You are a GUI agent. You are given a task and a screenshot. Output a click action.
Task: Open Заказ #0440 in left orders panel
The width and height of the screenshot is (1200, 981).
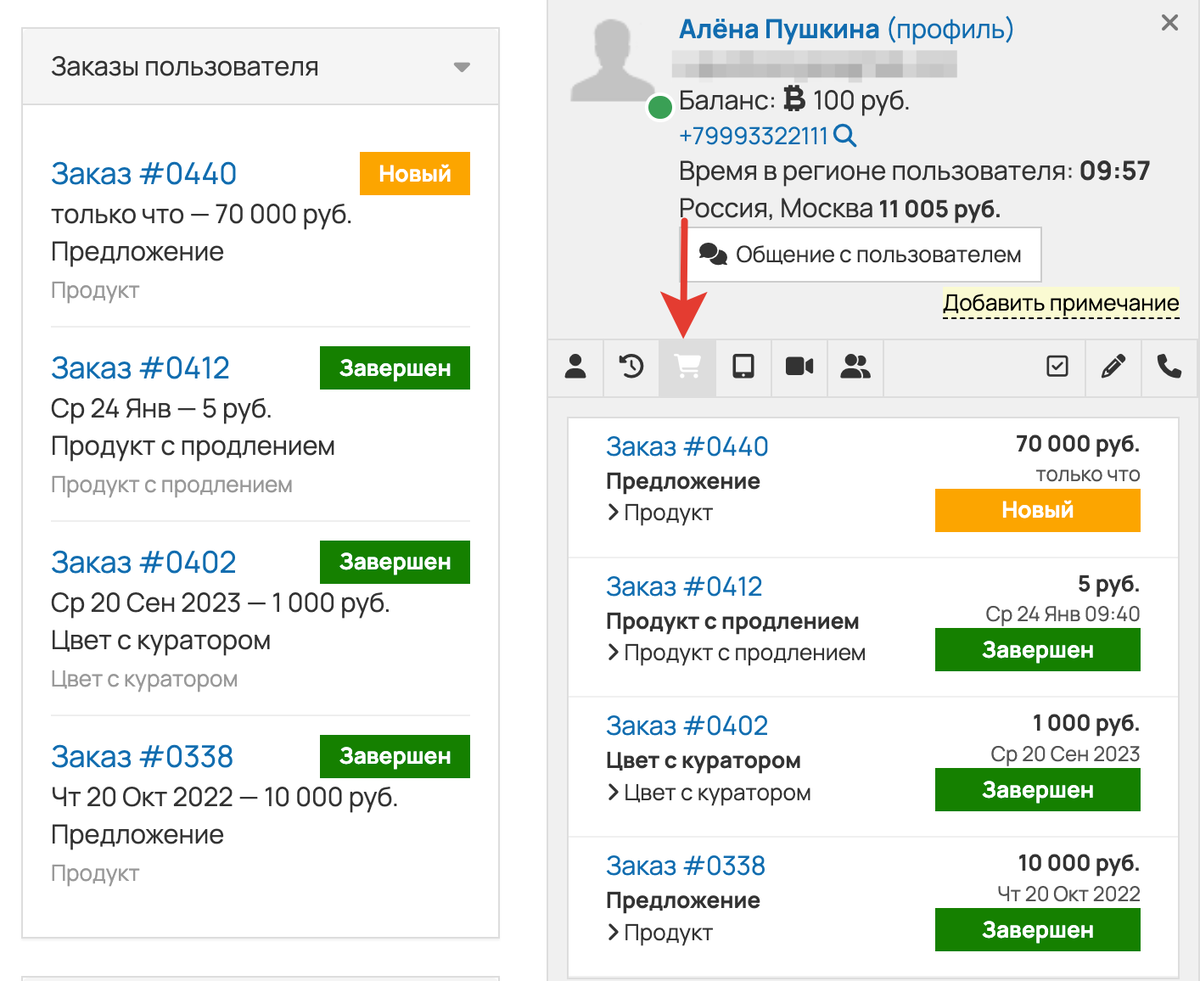[144, 174]
